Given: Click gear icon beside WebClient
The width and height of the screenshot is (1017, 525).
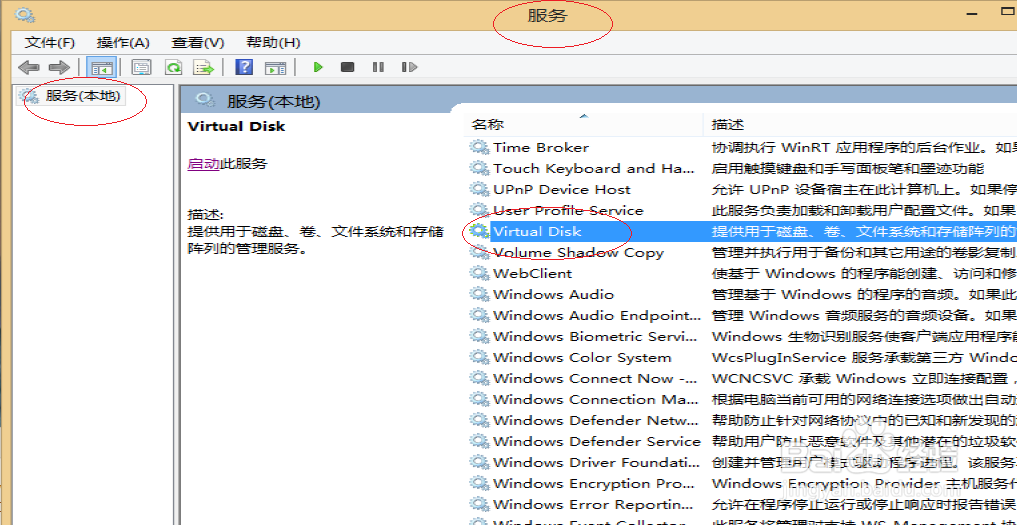Looking at the screenshot, I should point(479,273).
